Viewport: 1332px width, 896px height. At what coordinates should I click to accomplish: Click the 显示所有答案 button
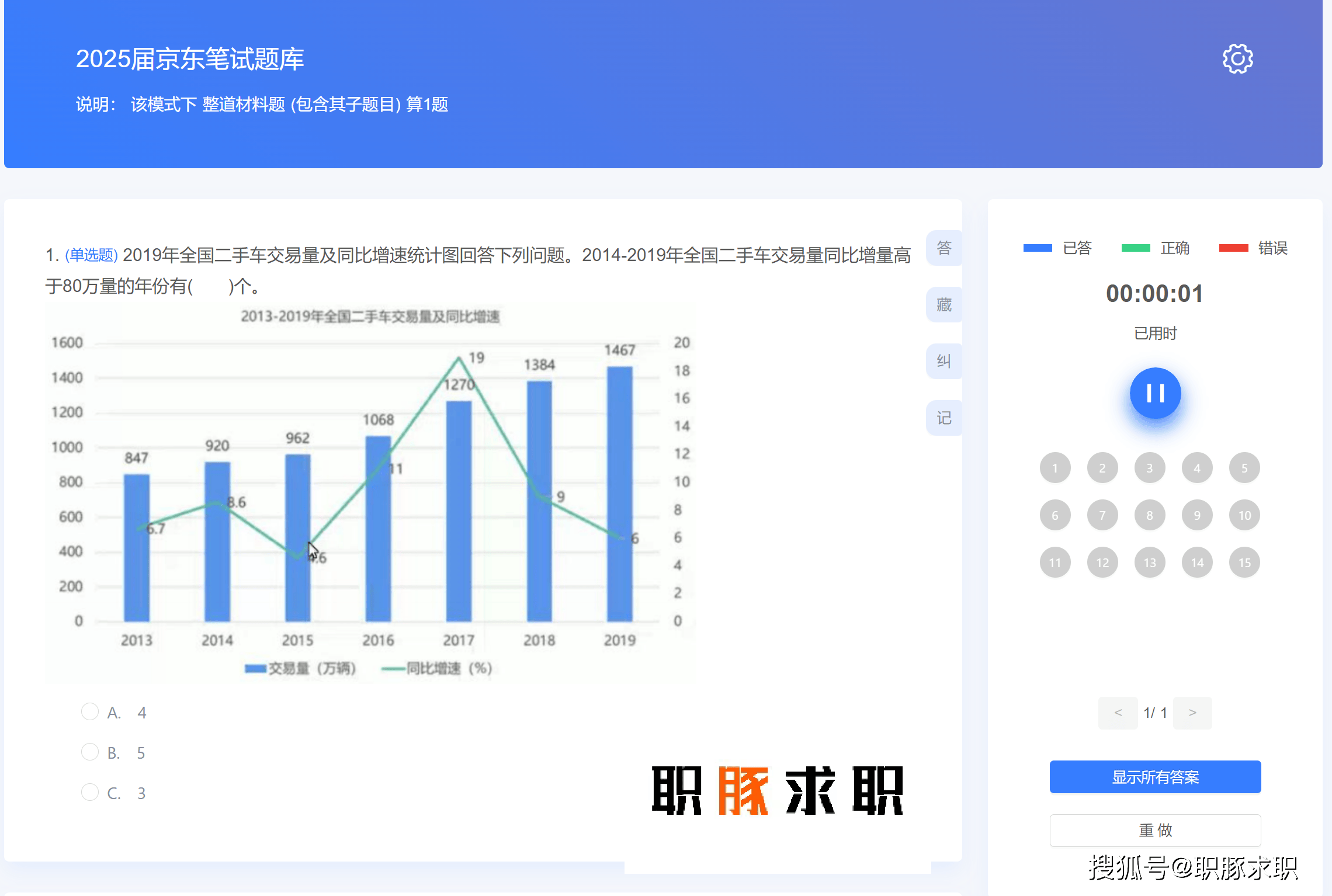pyautogui.click(x=1155, y=777)
